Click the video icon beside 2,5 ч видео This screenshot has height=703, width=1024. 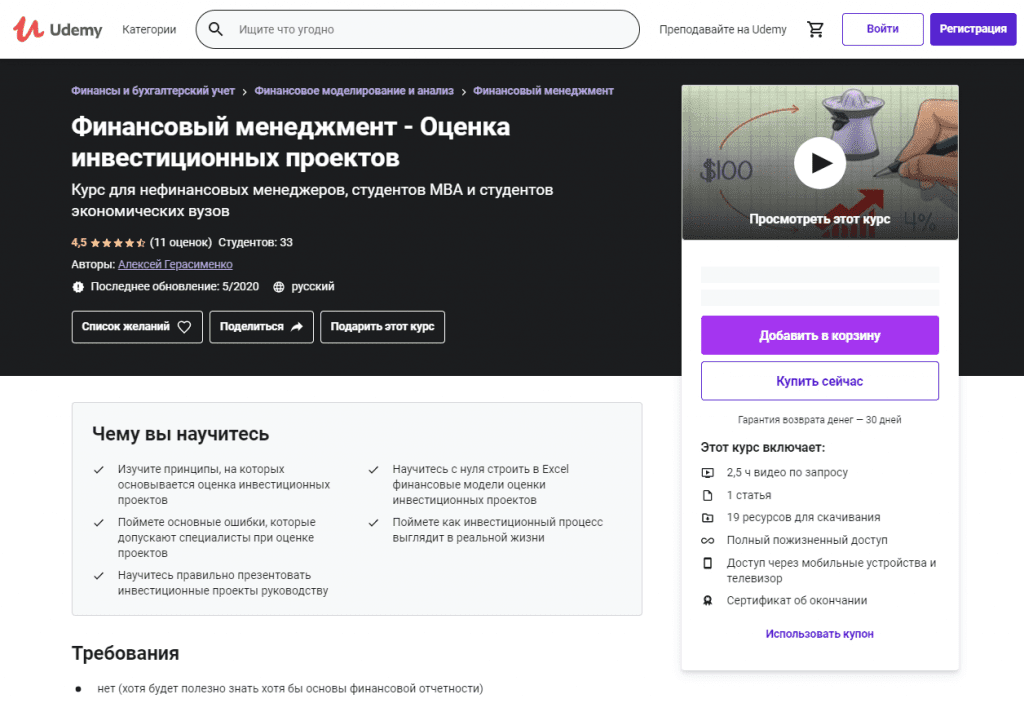point(707,472)
